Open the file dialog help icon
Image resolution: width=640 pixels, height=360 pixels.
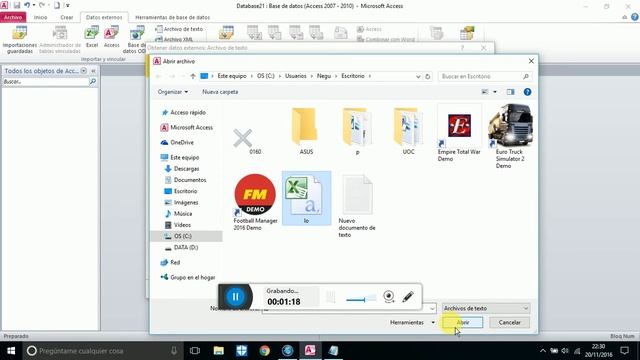click(527, 92)
